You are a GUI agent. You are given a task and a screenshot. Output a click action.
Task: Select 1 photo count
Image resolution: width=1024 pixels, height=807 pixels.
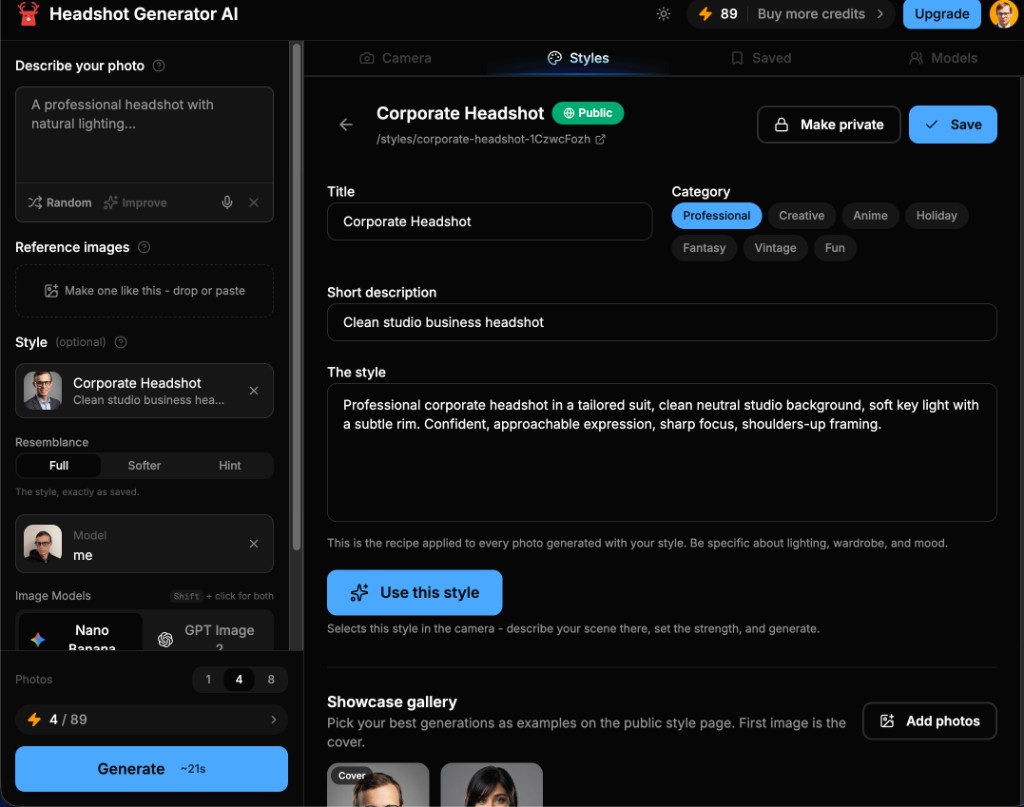(208, 679)
